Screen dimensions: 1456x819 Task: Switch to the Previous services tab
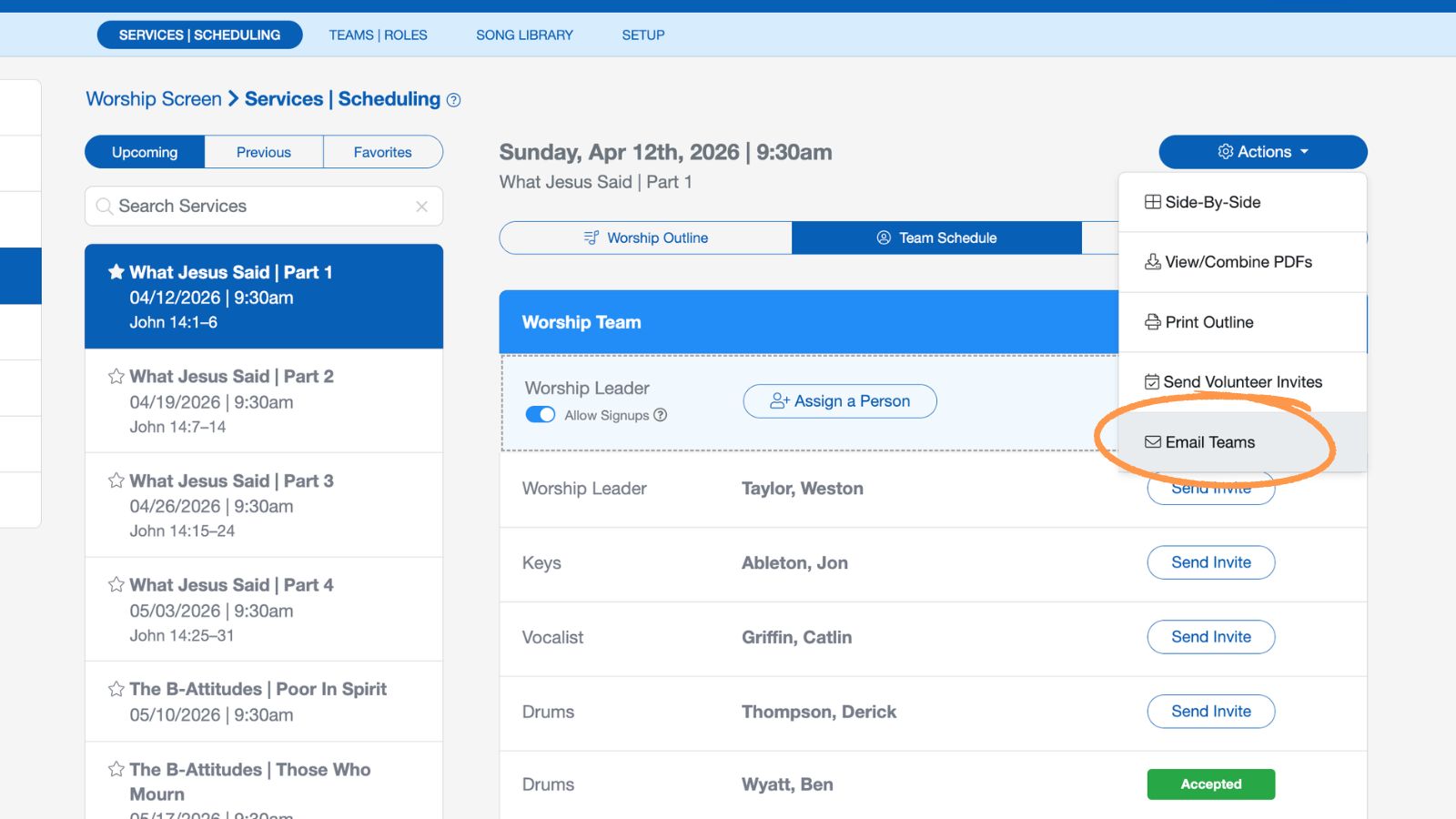click(x=263, y=151)
